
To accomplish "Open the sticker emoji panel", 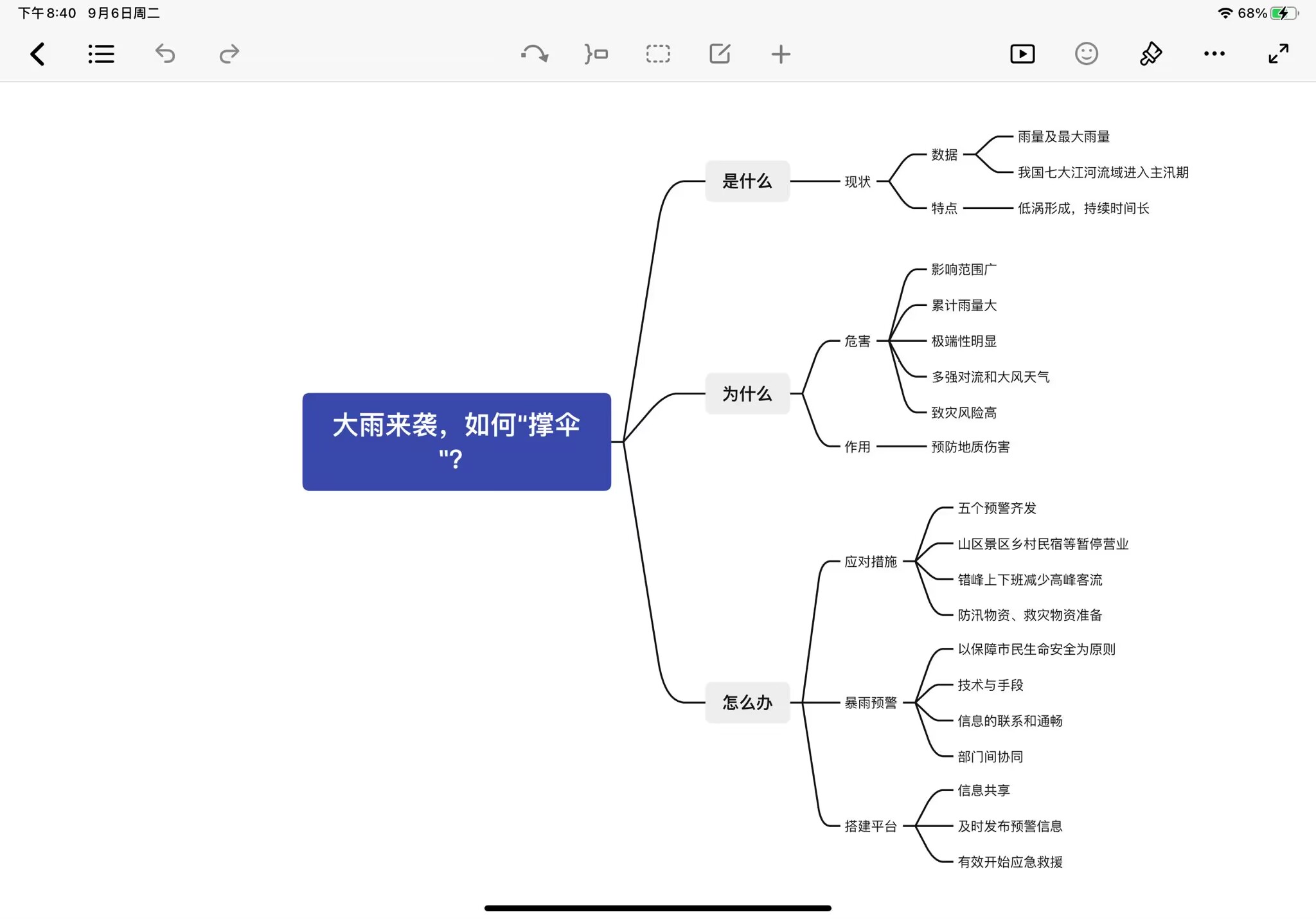I will click(1087, 54).
